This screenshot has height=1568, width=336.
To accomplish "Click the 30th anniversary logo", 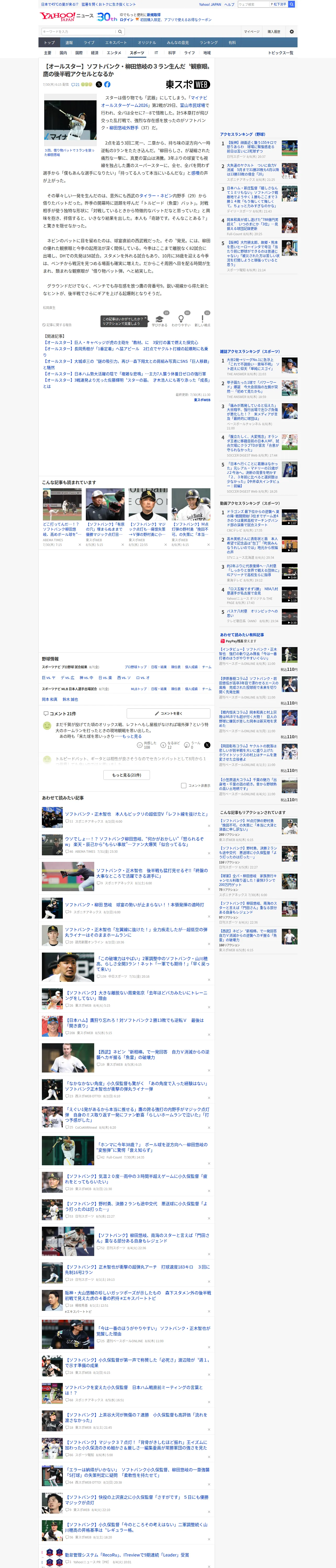I will (107, 16).
